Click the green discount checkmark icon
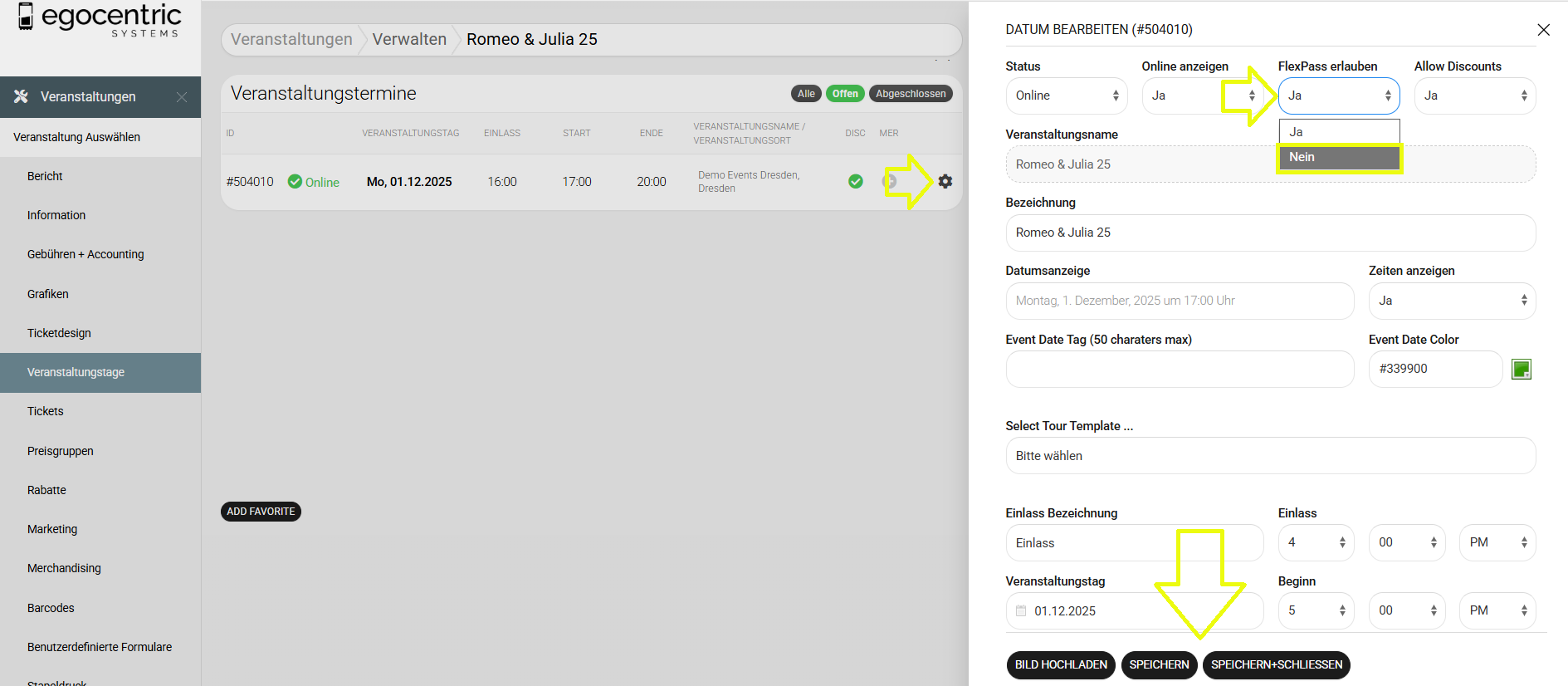This screenshot has height=686, width=1568. coord(855,181)
